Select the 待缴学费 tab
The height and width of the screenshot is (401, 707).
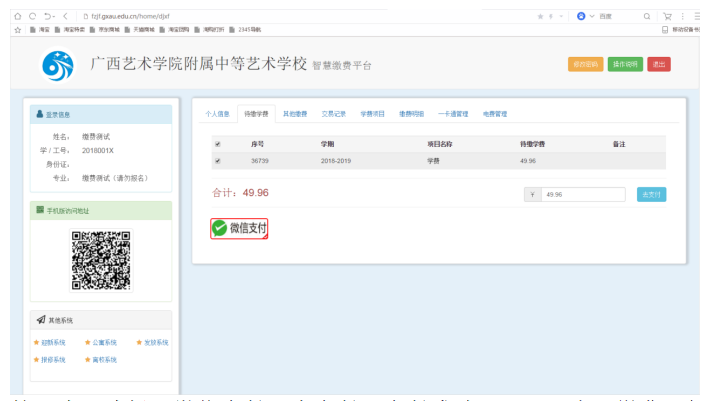click(256, 114)
